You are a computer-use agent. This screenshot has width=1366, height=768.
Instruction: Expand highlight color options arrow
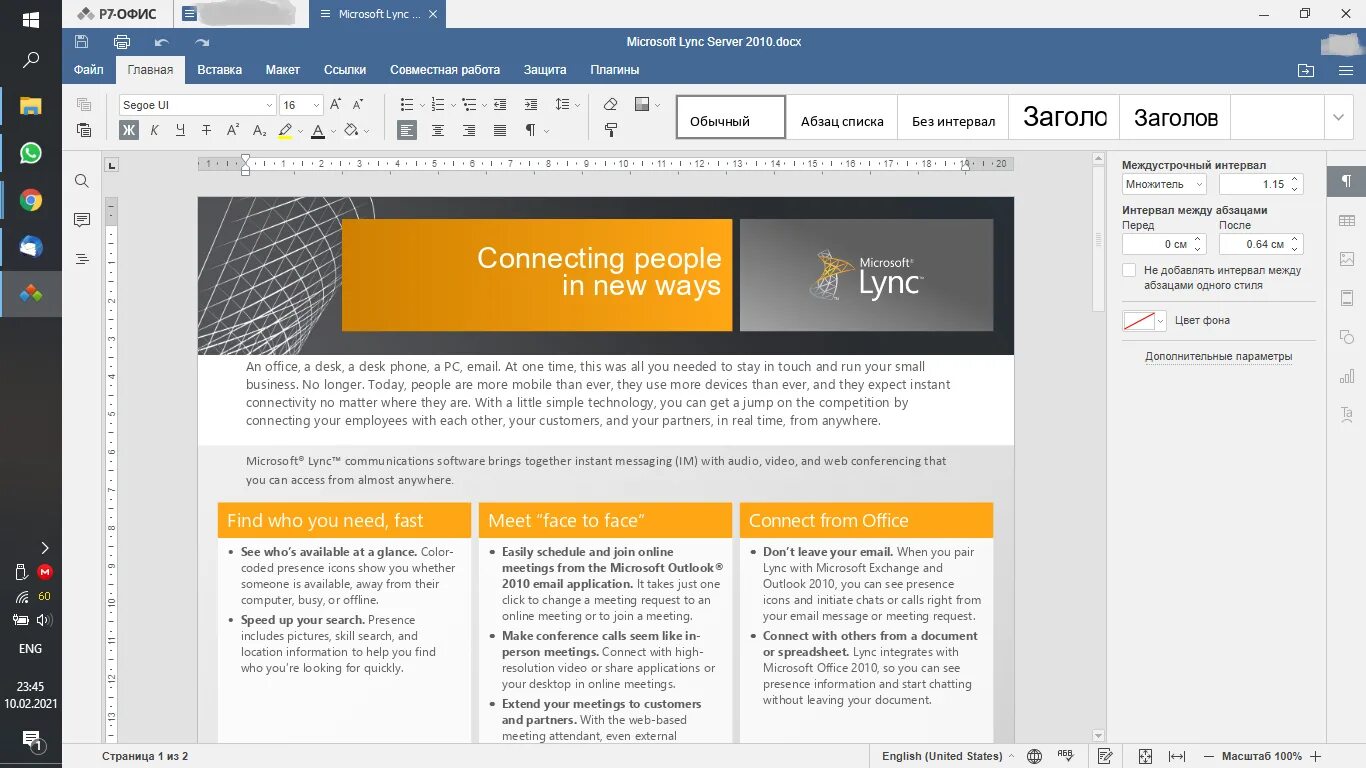pos(300,131)
